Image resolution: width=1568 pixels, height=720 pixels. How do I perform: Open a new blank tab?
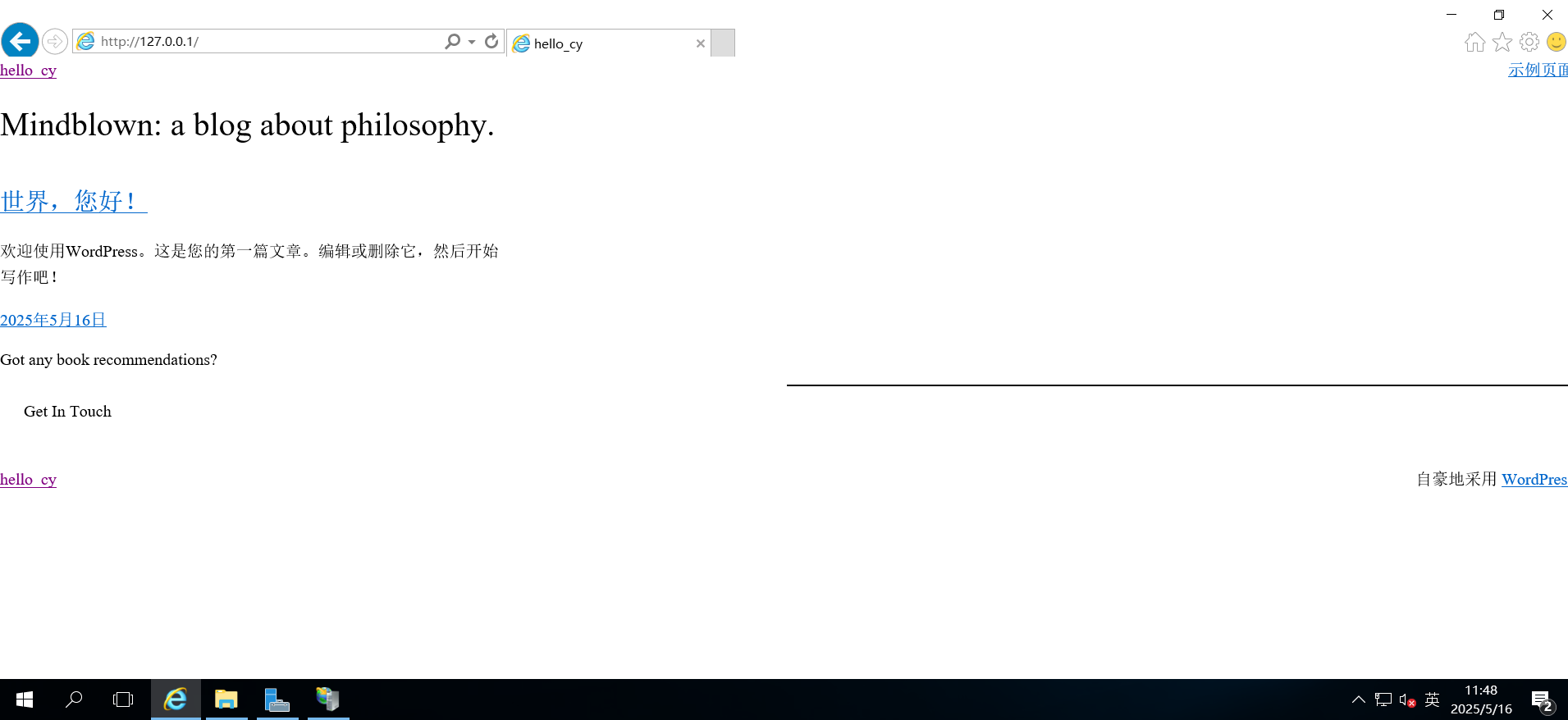click(723, 43)
